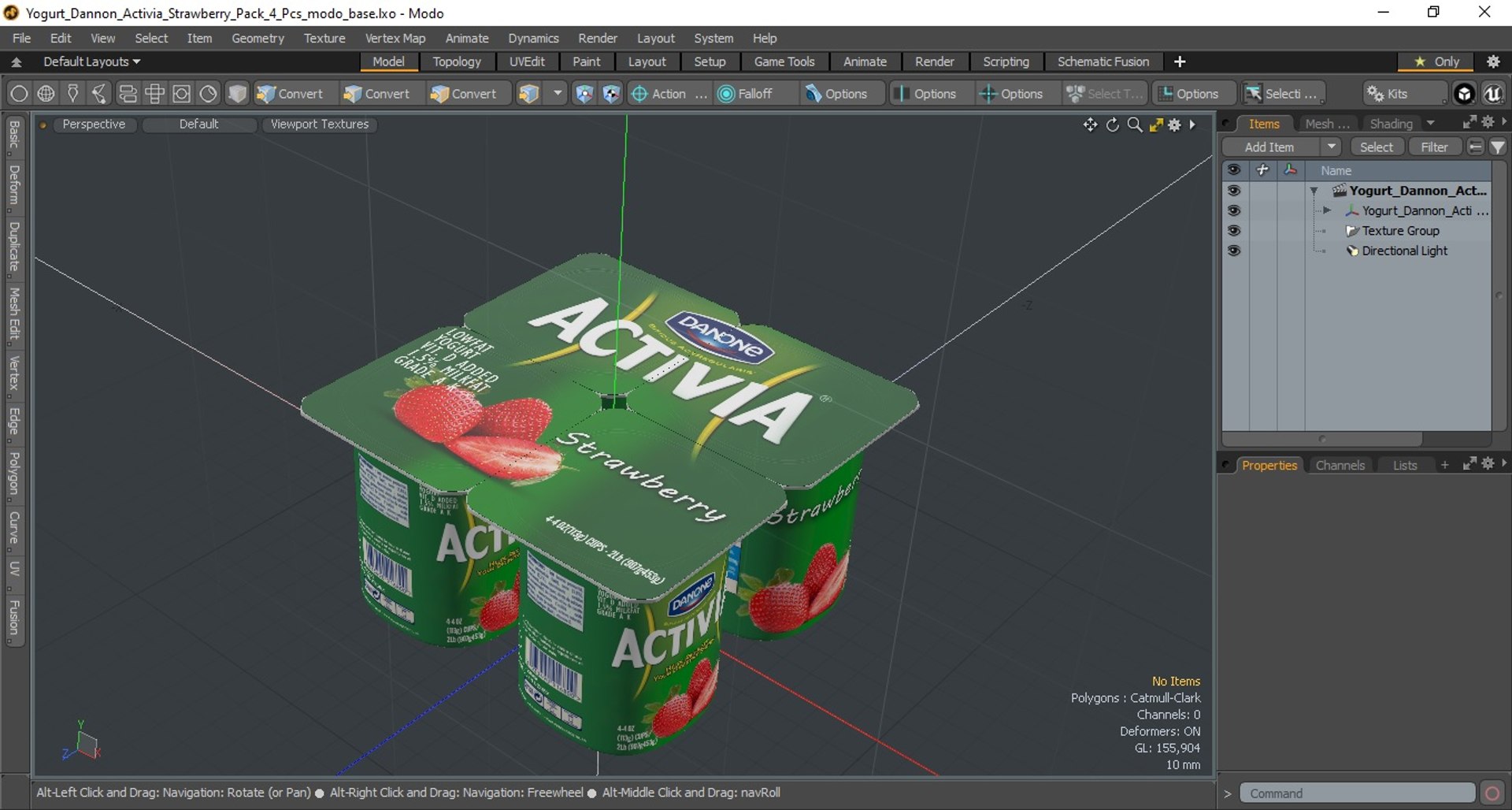Screen dimensions: 1512x810
Task: Select the Directional Light item
Action: click(1405, 251)
